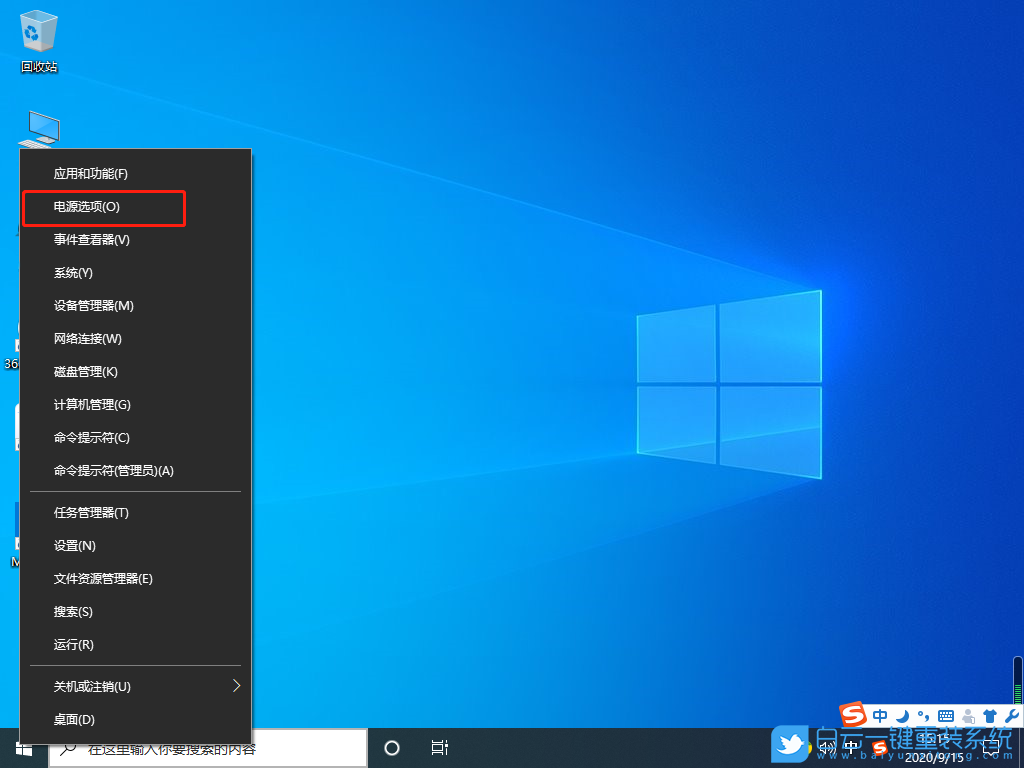
Task: Click the Twitter icon on the taskbar
Action: tap(789, 745)
